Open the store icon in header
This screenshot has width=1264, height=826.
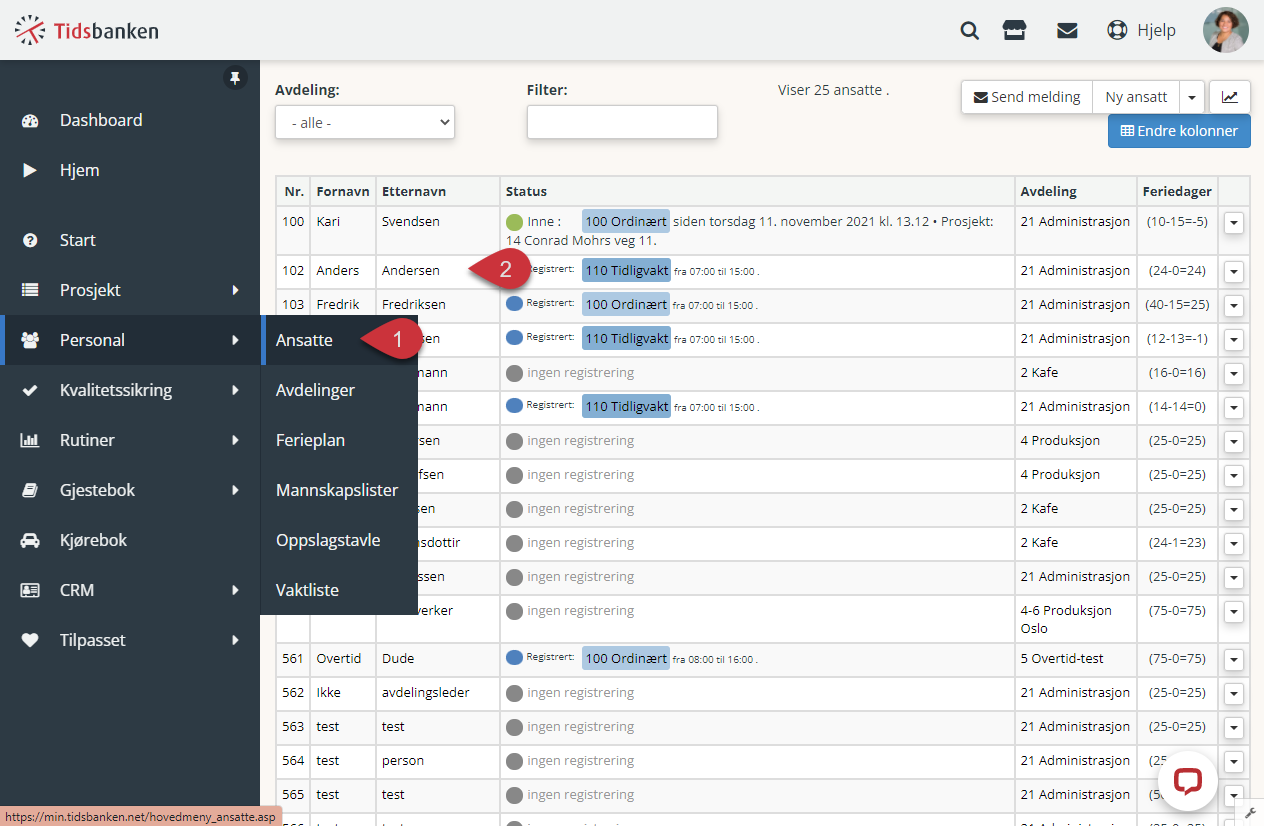click(x=1015, y=30)
